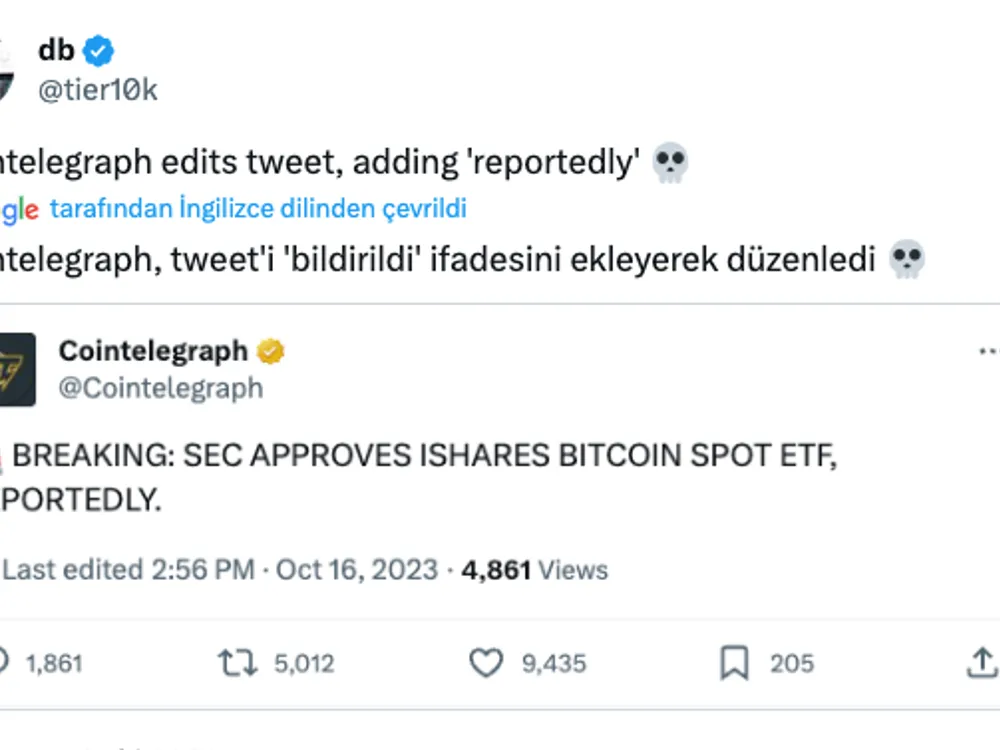
Task: Open the @Cointelegraph handle link
Action: 160,388
